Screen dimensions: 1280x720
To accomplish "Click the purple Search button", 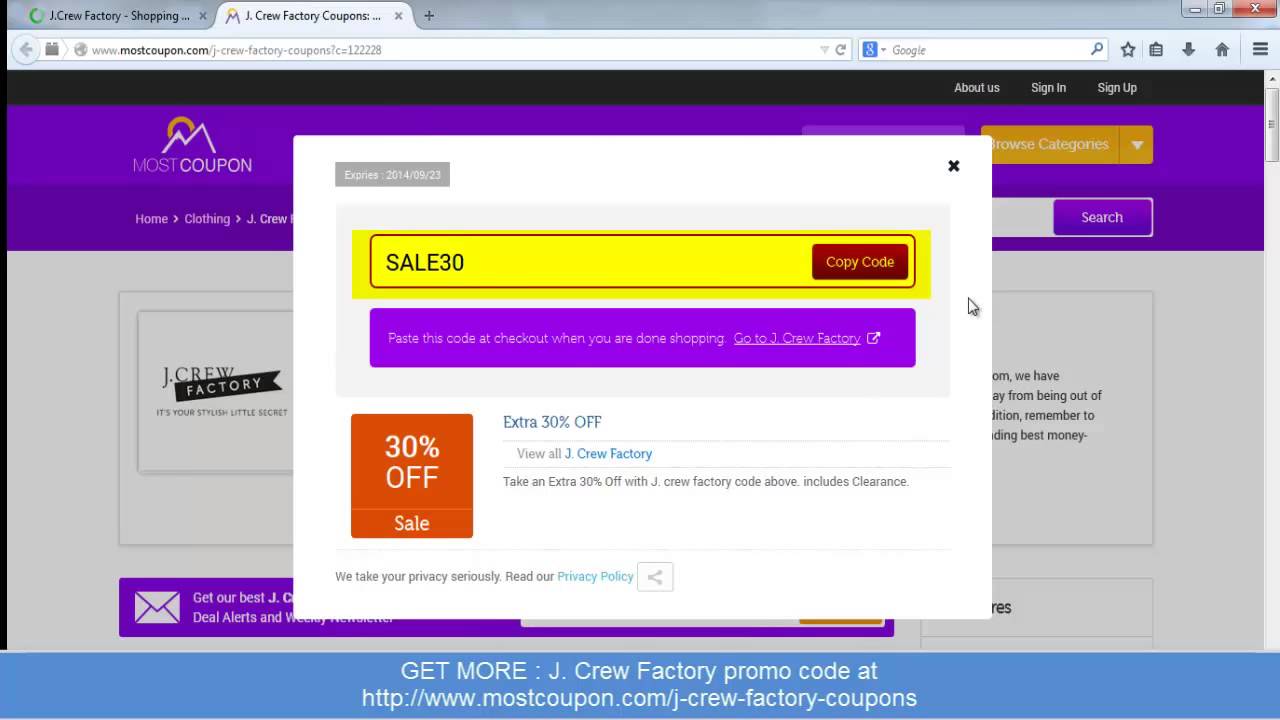I will coord(1102,217).
